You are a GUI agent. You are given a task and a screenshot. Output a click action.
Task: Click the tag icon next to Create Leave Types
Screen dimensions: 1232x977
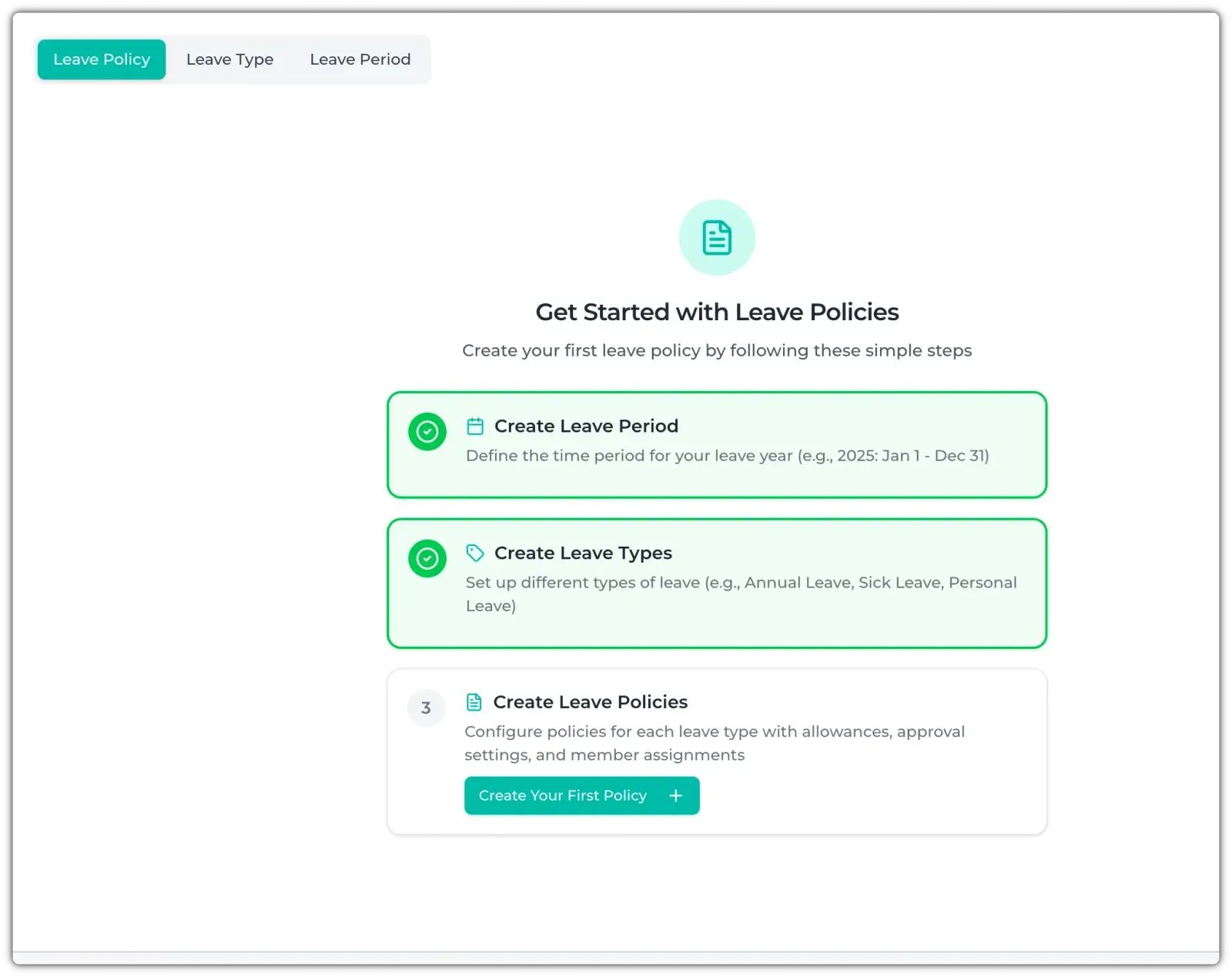pos(475,553)
